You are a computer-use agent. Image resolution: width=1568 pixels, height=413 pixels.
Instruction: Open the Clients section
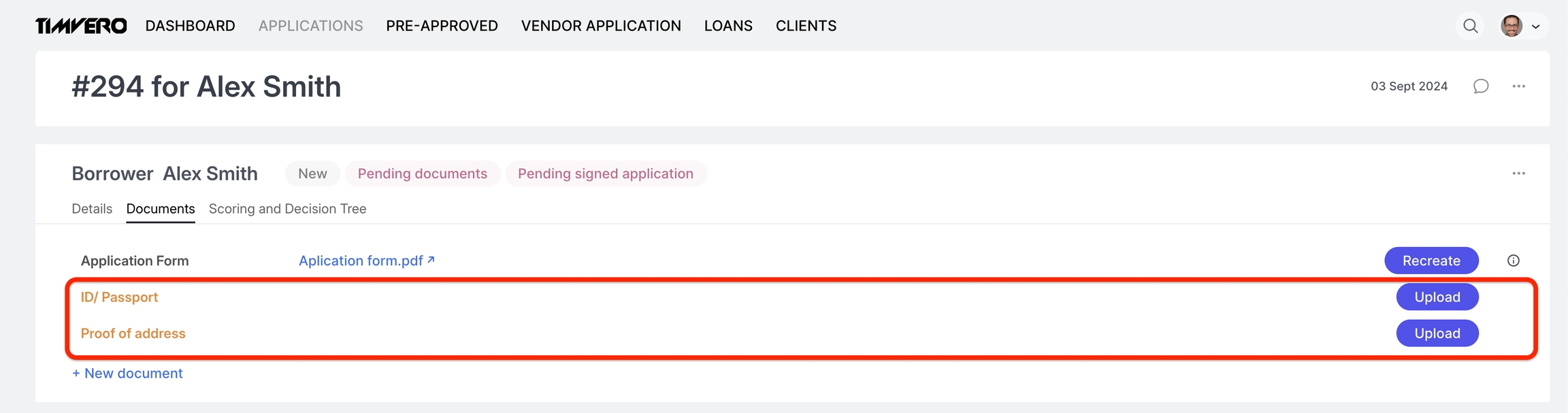[806, 26]
